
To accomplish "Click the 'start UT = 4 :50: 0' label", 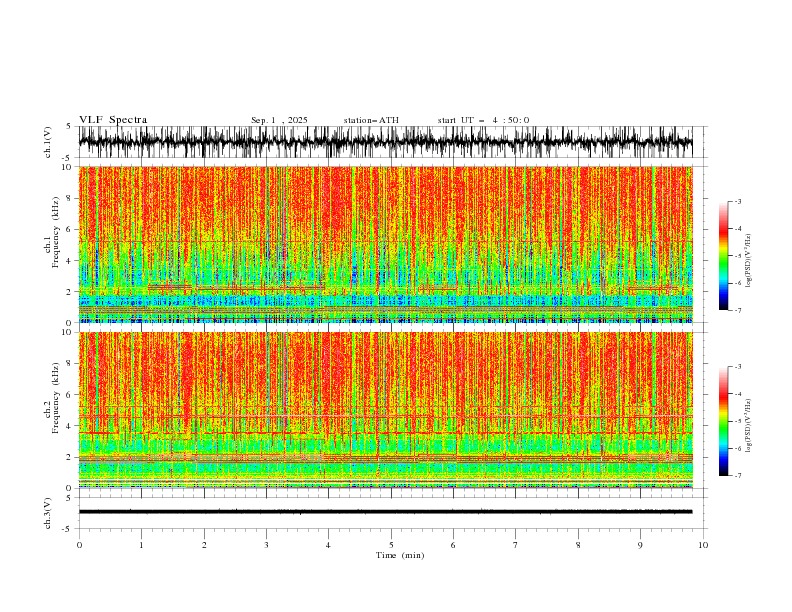I will (x=483, y=120).
